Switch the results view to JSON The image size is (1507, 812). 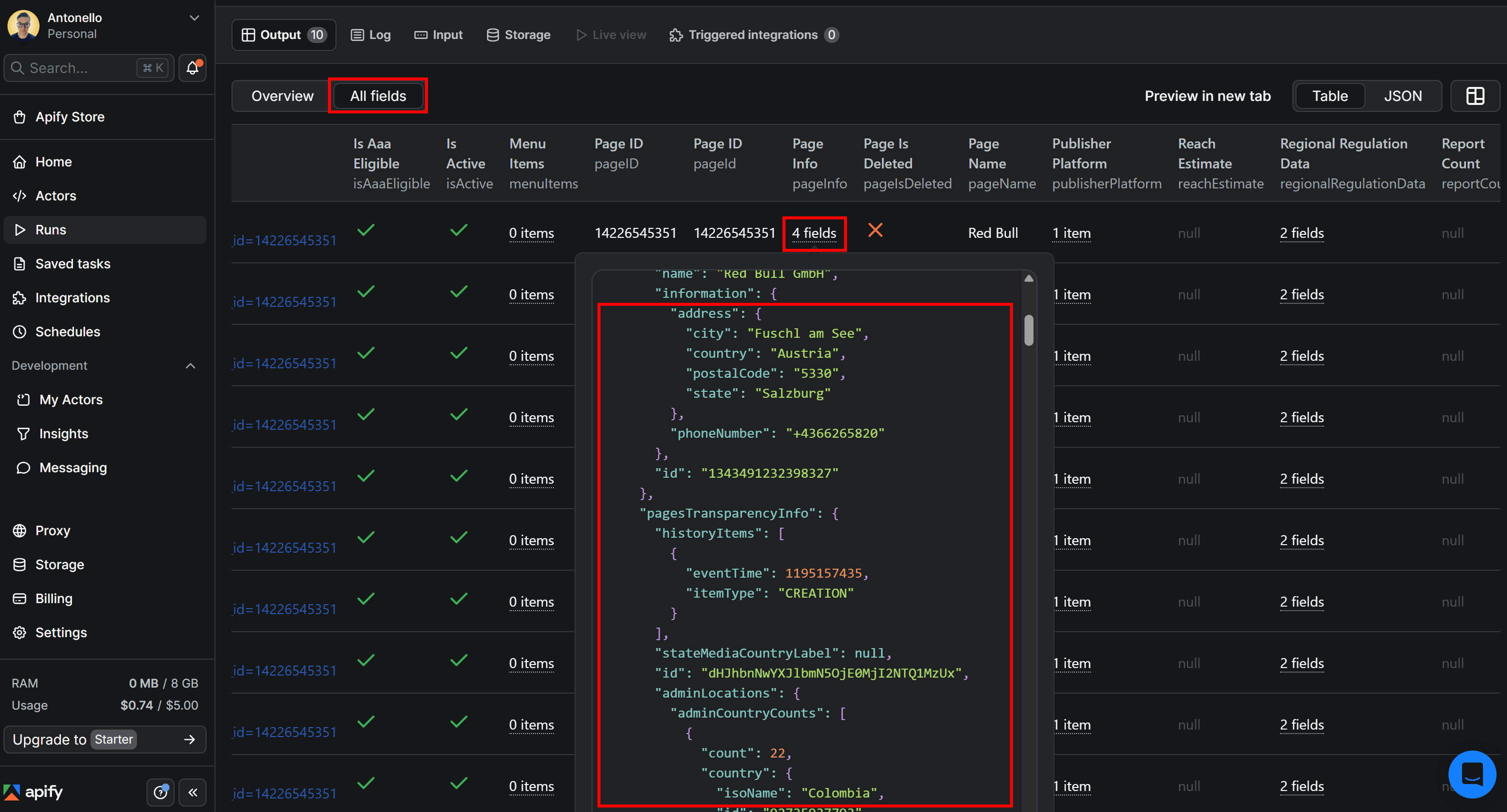pyautogui.click(x=1403, y=95)
